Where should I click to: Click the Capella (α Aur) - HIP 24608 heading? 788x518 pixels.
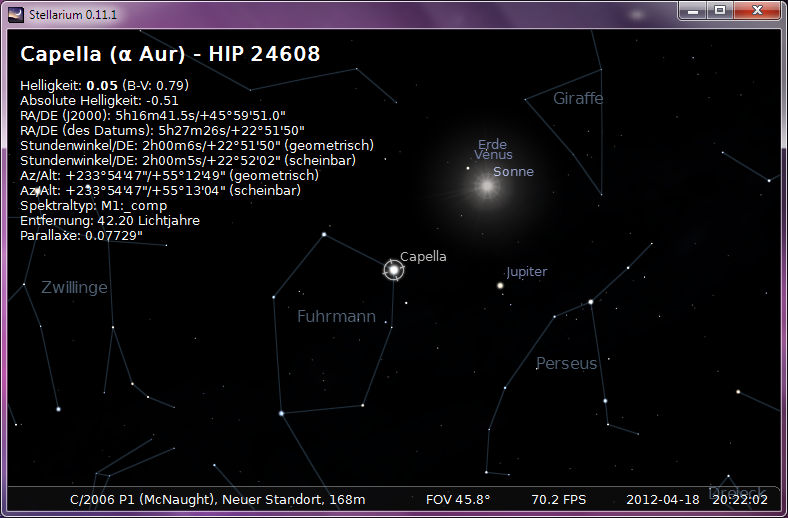pos(170,54)
